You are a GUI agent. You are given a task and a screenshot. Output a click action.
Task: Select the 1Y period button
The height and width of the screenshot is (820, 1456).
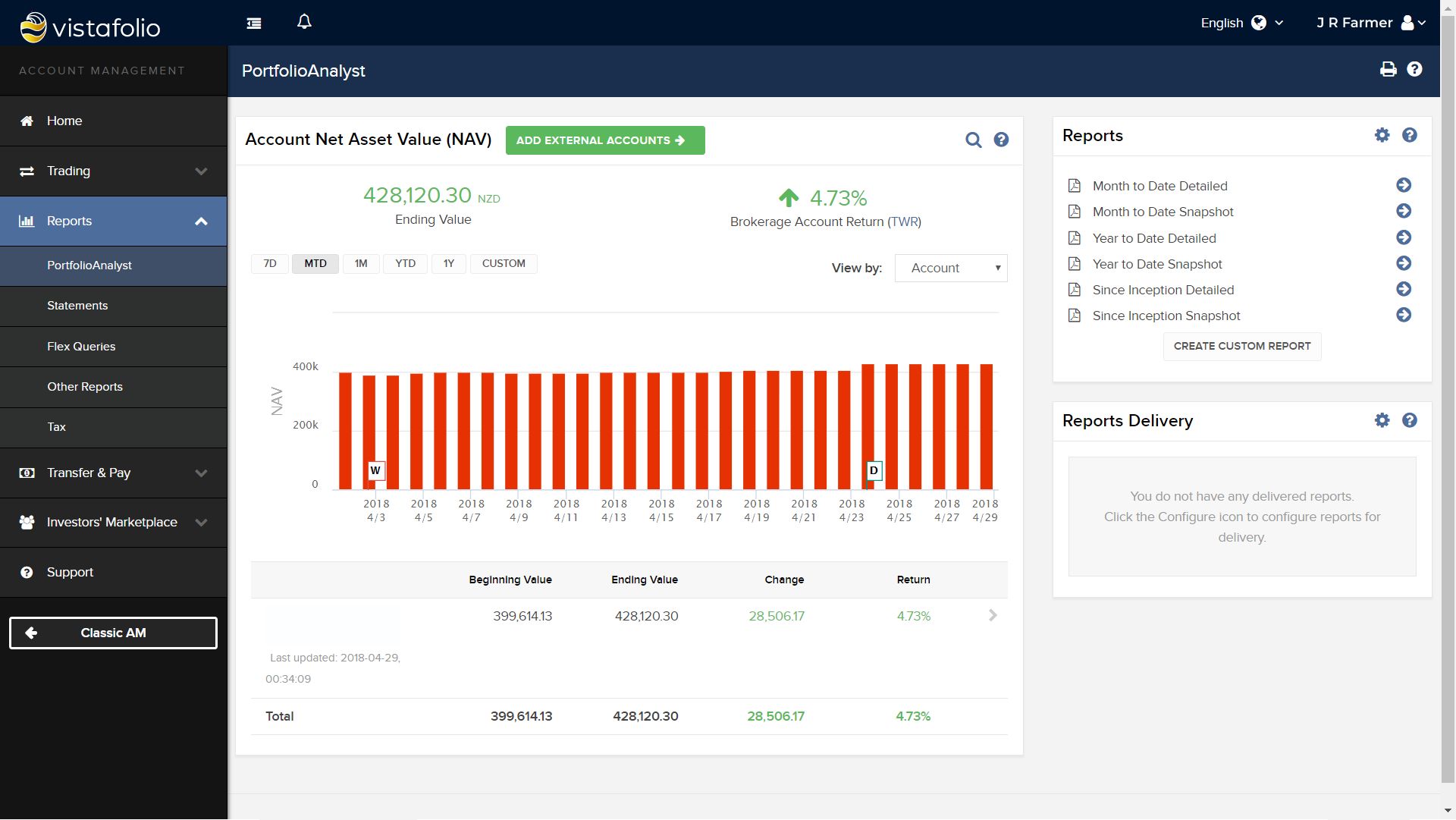coord(448,263)
